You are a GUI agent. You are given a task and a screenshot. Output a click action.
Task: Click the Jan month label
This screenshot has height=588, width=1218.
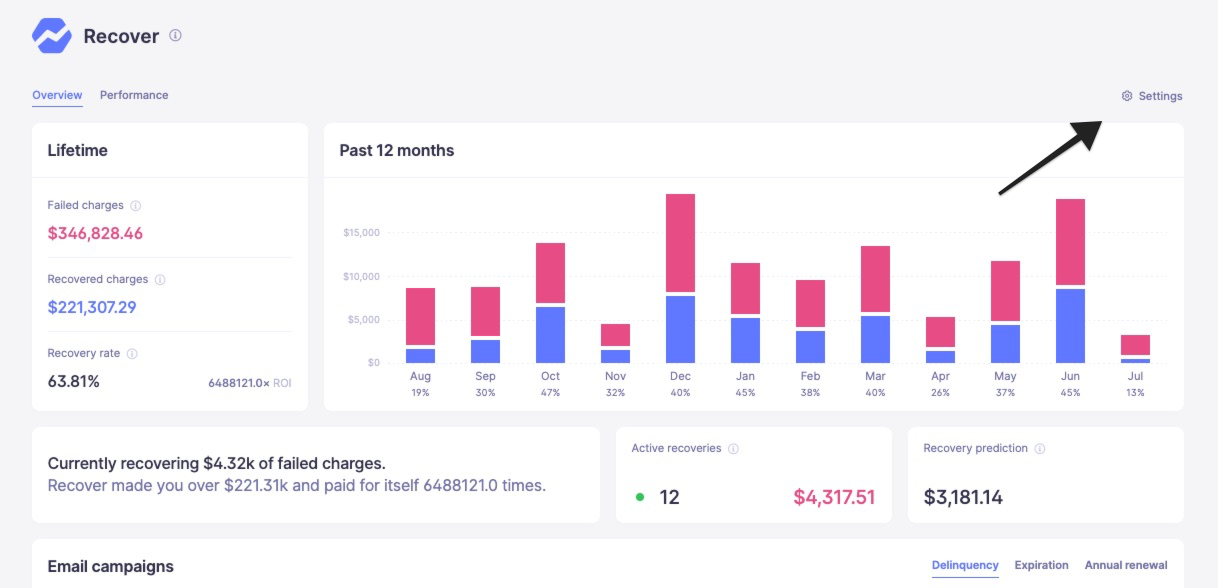pos(745,377)
